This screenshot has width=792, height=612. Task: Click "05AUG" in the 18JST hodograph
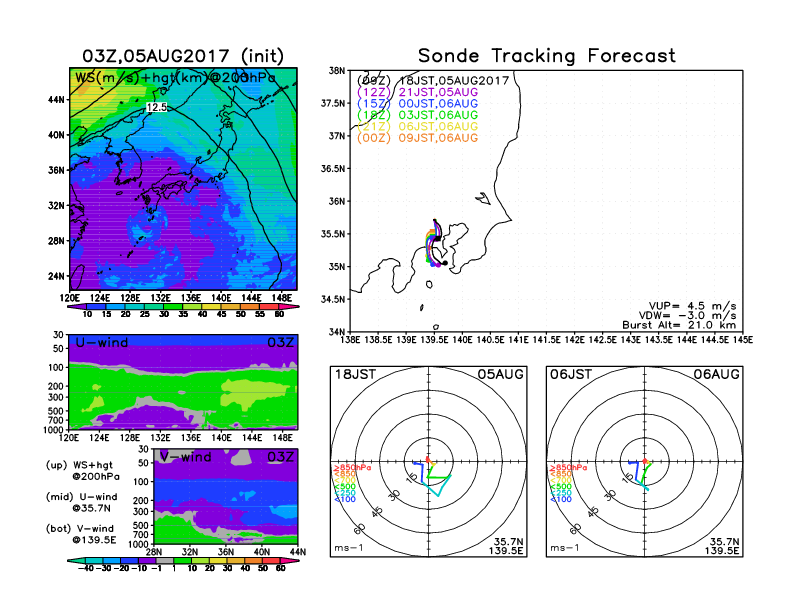point(501,374)
